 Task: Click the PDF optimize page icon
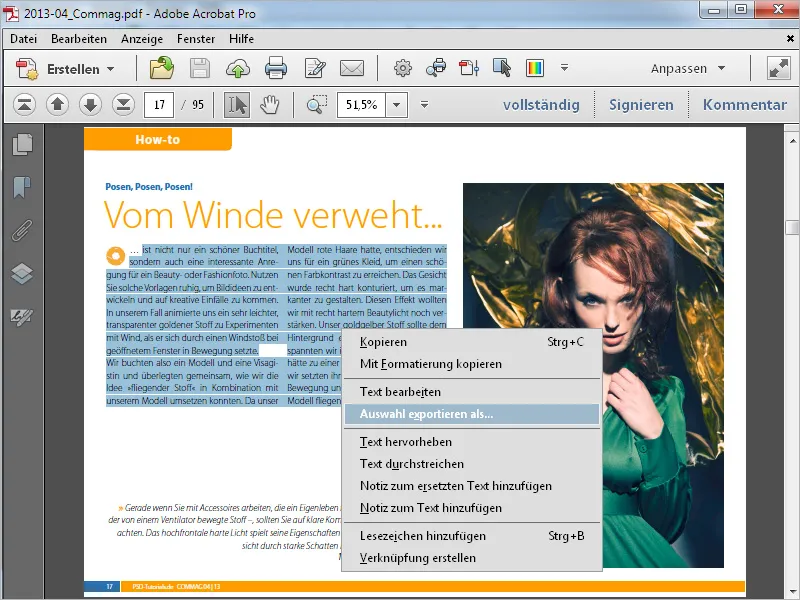point(469,68)
